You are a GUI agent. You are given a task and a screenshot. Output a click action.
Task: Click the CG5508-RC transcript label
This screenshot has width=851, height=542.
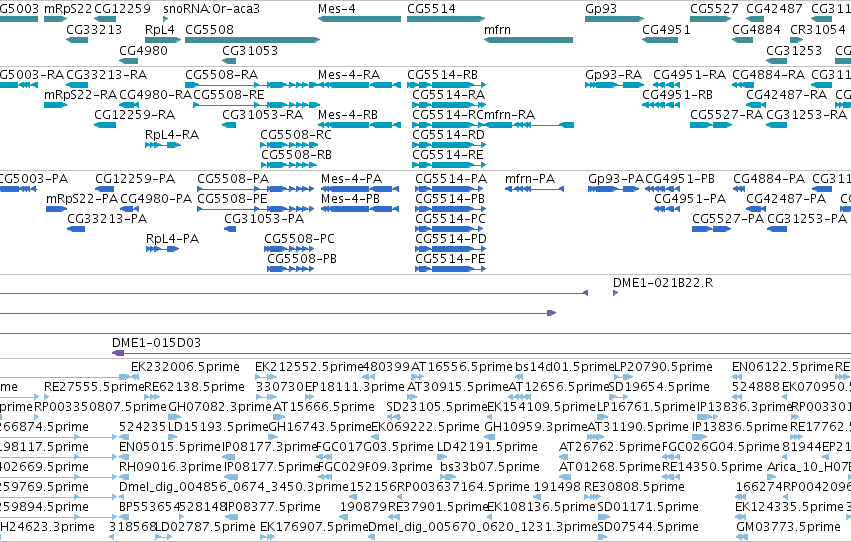pos(296,135)
